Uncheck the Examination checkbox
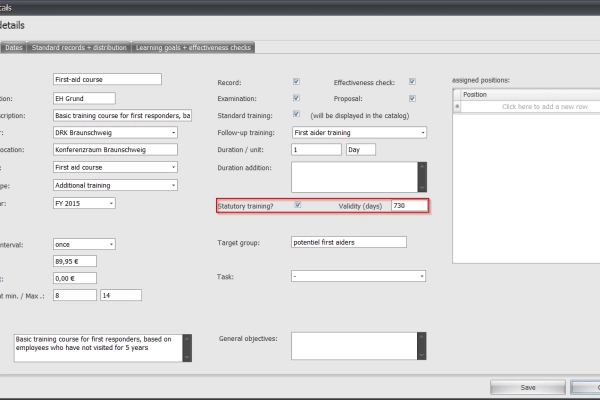 click(x=297, y=99)
